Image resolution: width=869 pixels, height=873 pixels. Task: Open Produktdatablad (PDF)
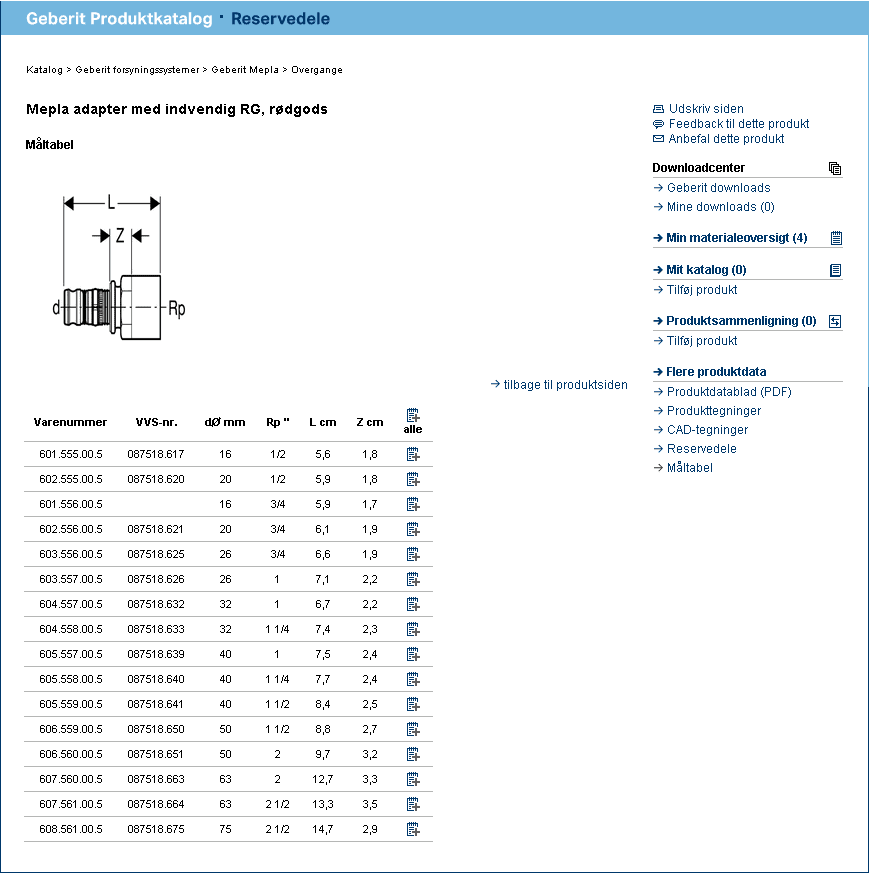(x=729, y=391)
